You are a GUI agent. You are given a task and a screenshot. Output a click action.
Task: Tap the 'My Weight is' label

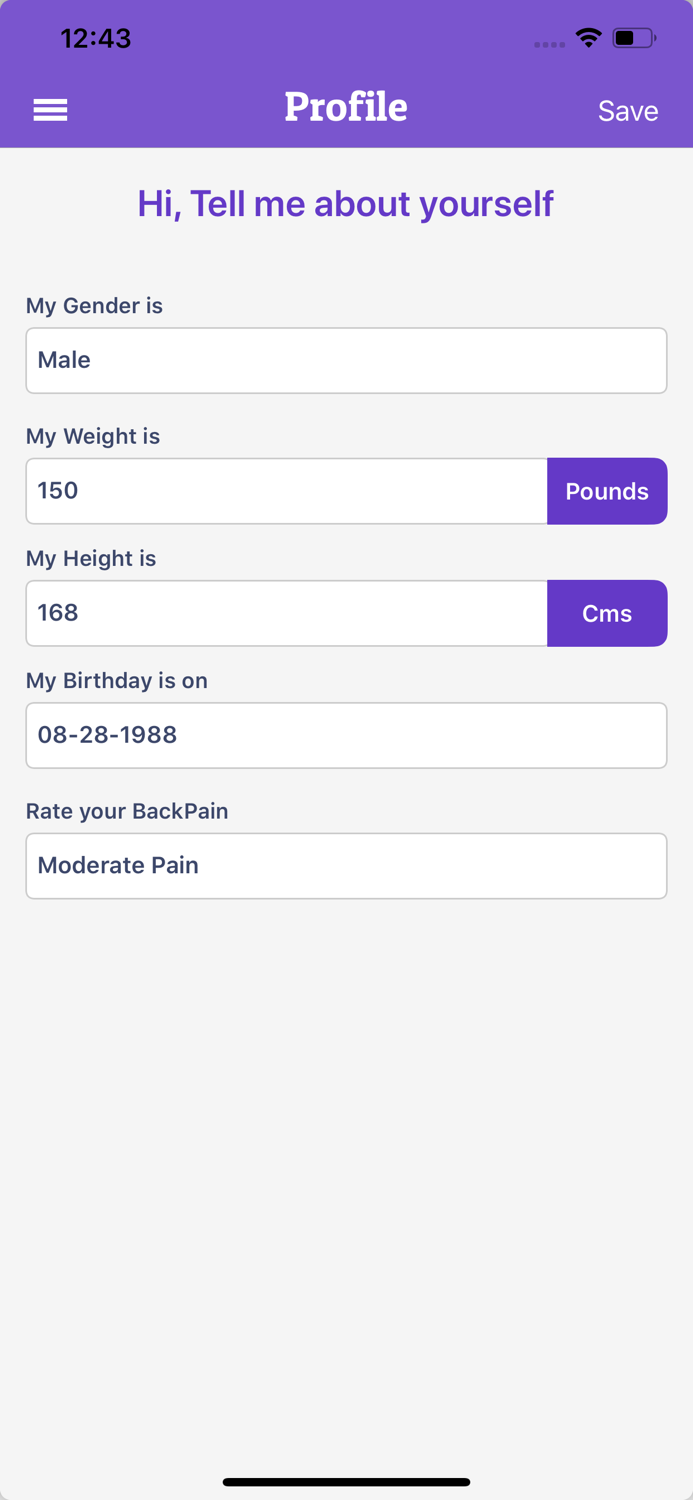point(93,436)
